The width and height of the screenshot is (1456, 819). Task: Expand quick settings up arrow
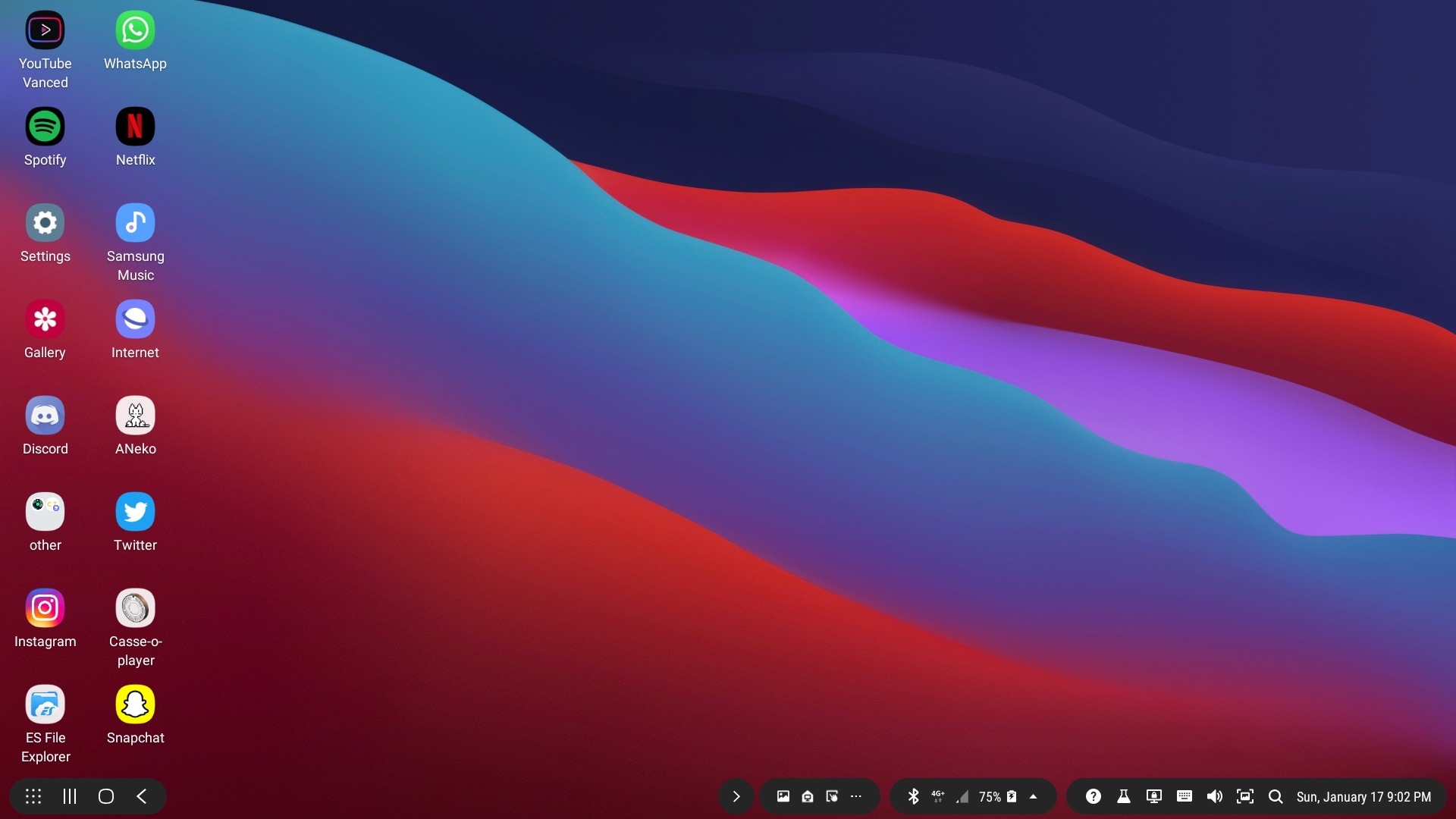(1033, 796)
